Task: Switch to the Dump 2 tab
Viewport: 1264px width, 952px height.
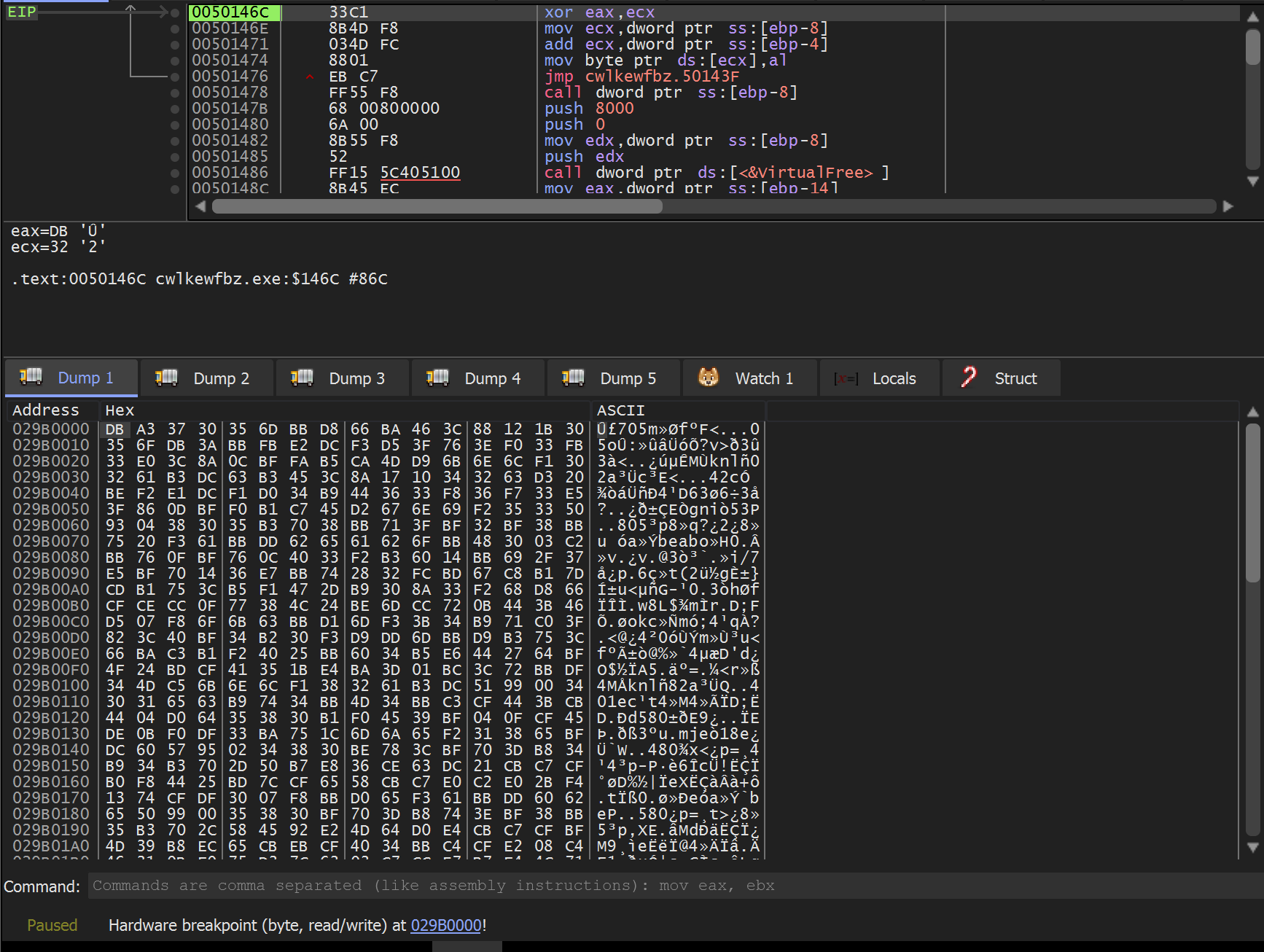Action: pyautogui.click(x=206, y=378)
